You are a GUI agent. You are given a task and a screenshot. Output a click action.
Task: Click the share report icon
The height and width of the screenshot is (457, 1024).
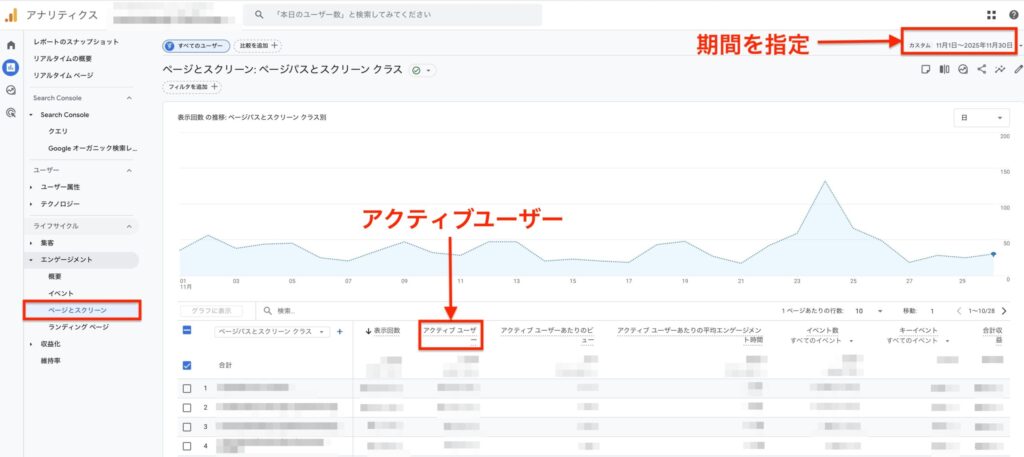click(x=981, y=69)
